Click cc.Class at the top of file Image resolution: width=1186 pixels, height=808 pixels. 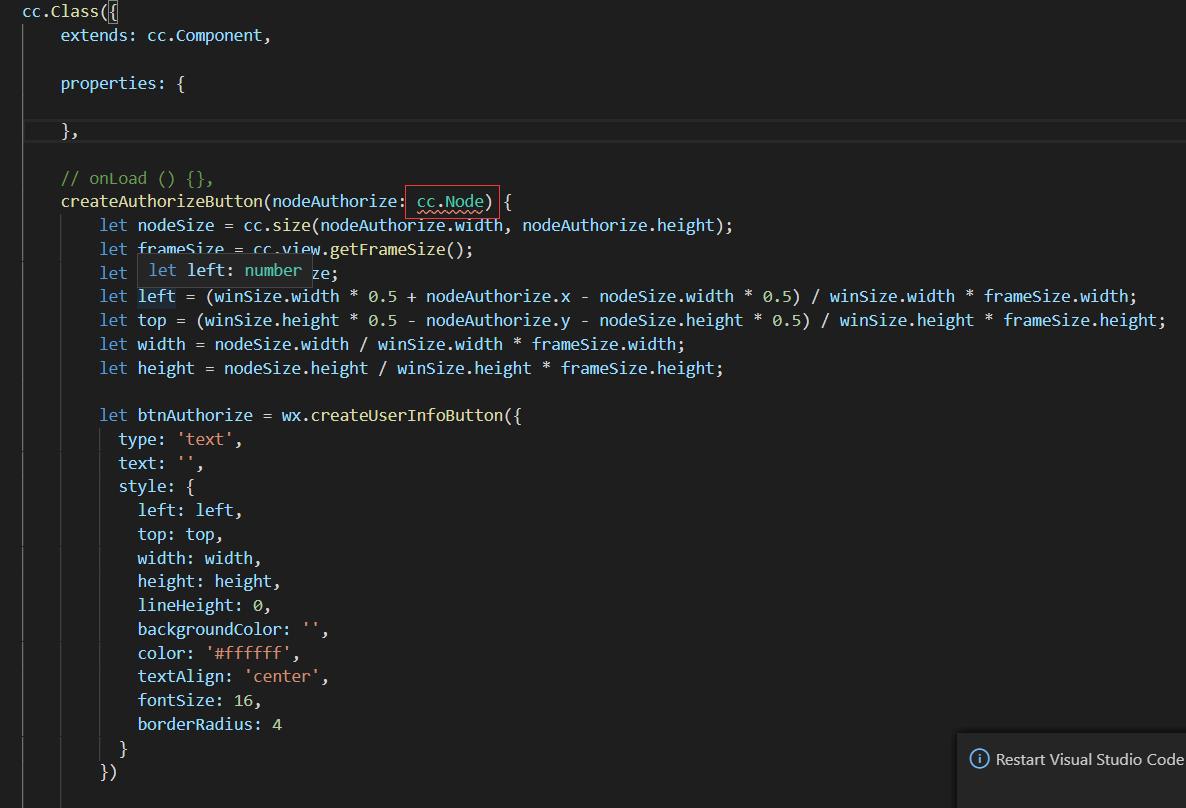(x=60, y=12)
